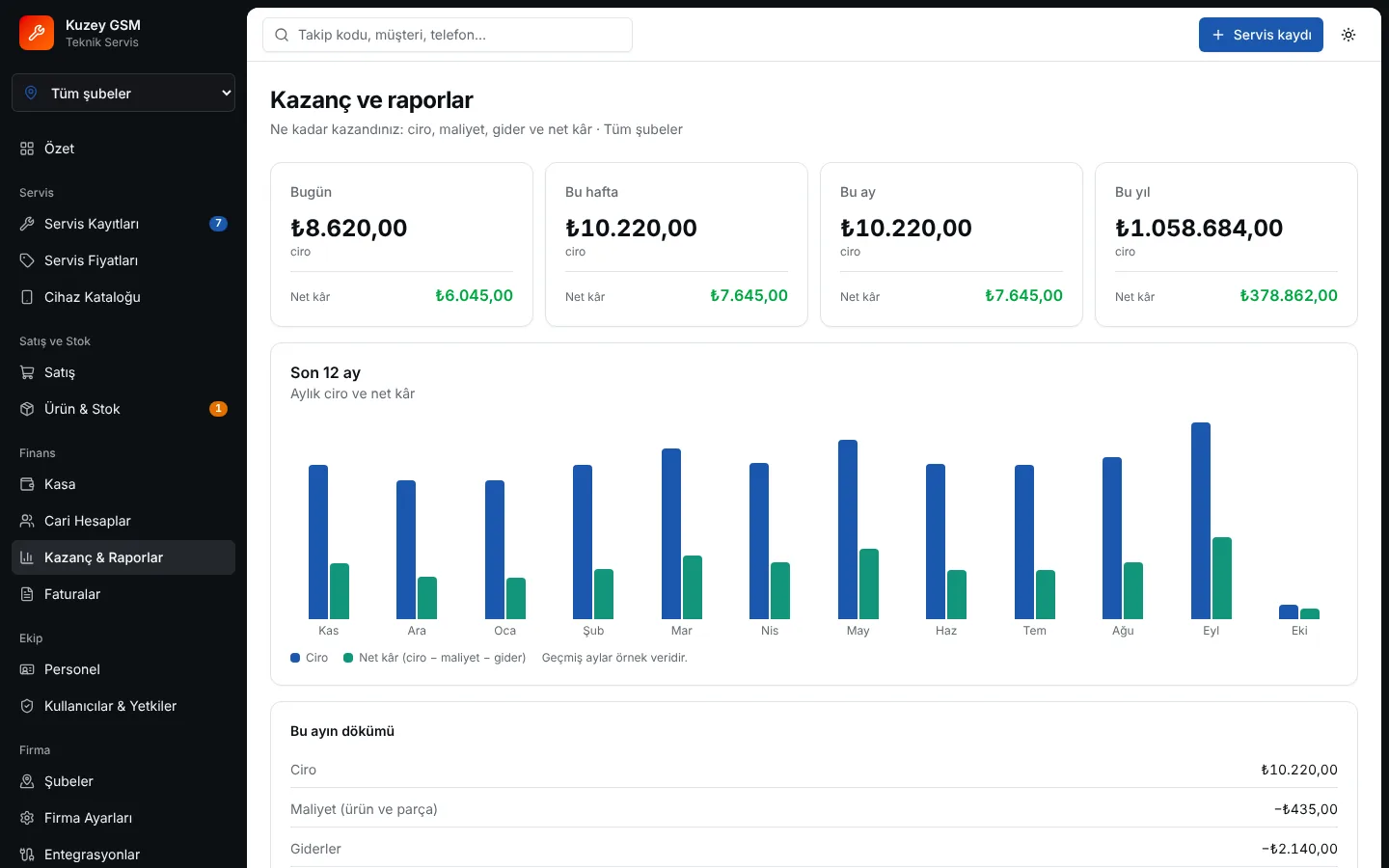This screenshot has height=868, width=1389.
Task: Click the orange badge on Ürün & Stok
Action: (218, 409)
